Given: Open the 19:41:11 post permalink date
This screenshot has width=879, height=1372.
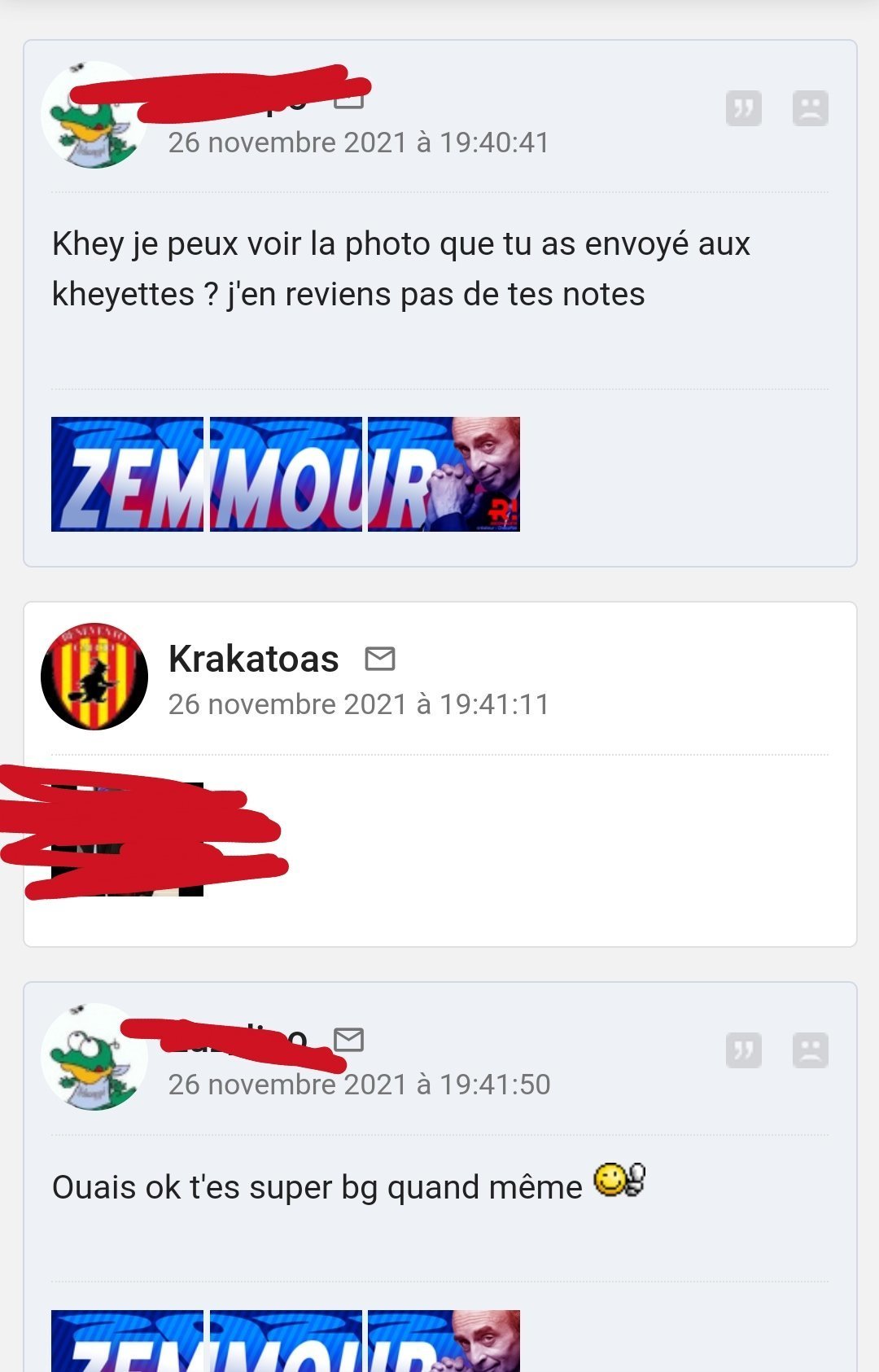Looking at the screenshot, I should tap(359, 704).
